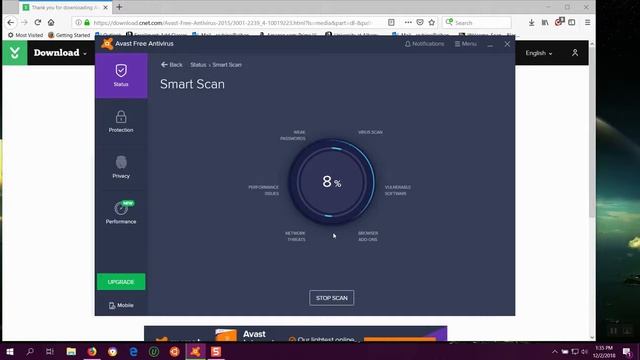Click the user account icon on CNET
Image resolution: width=640 pixels, height=360 pixels.
(575, 53)
